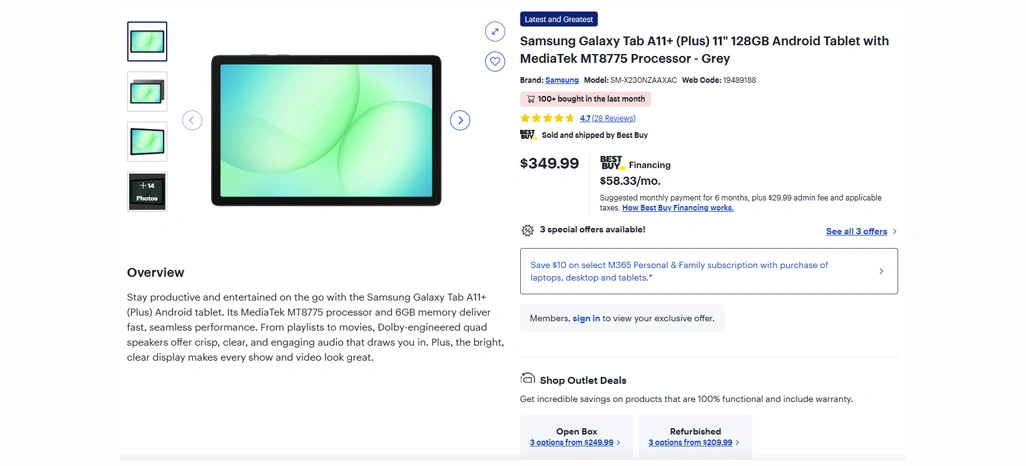This screenshot has height=466, width=1026.
Task: Click the Samsung brand link
Action: [562, 80]
